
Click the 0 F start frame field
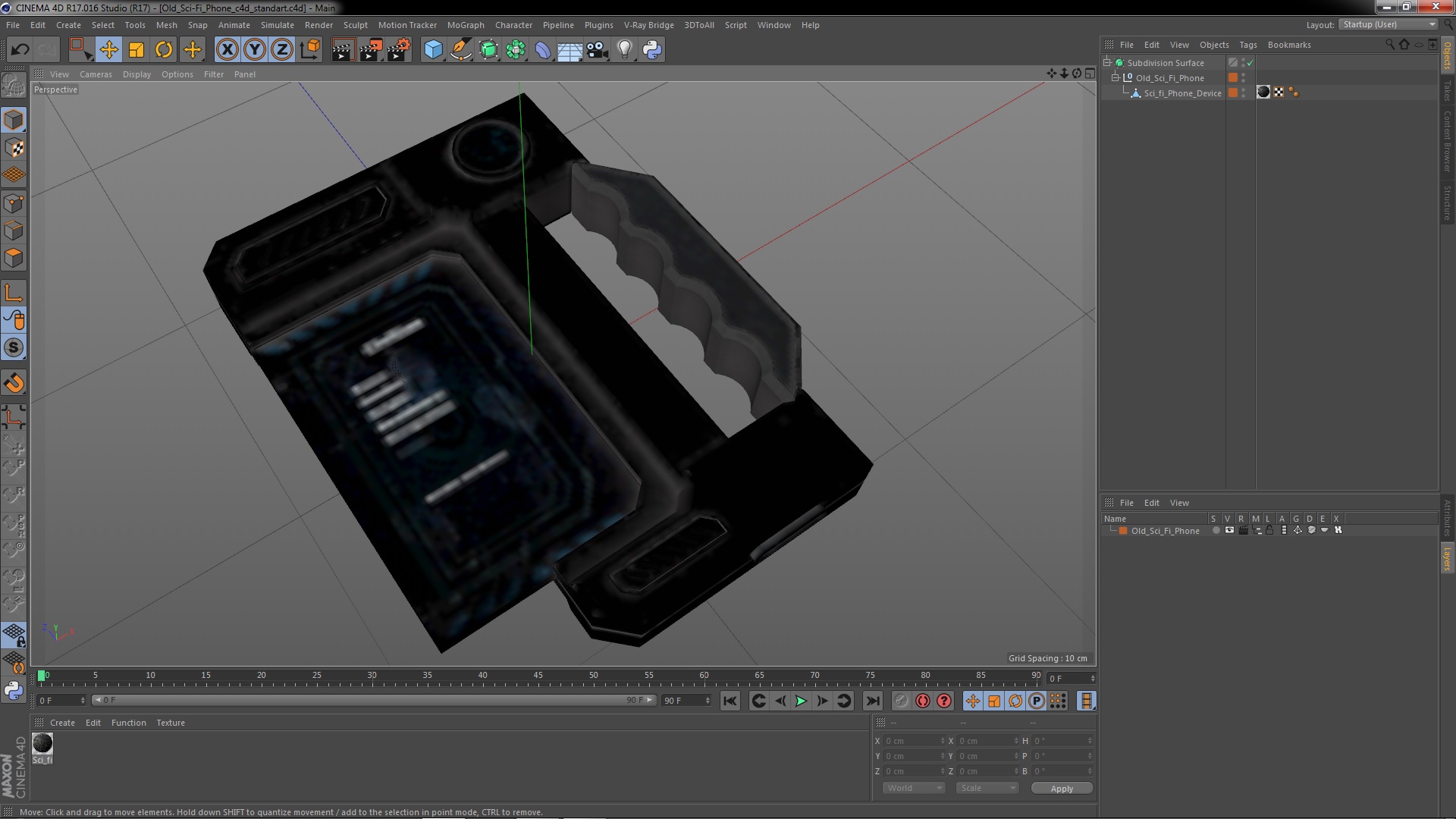click(x=61, y=700)
